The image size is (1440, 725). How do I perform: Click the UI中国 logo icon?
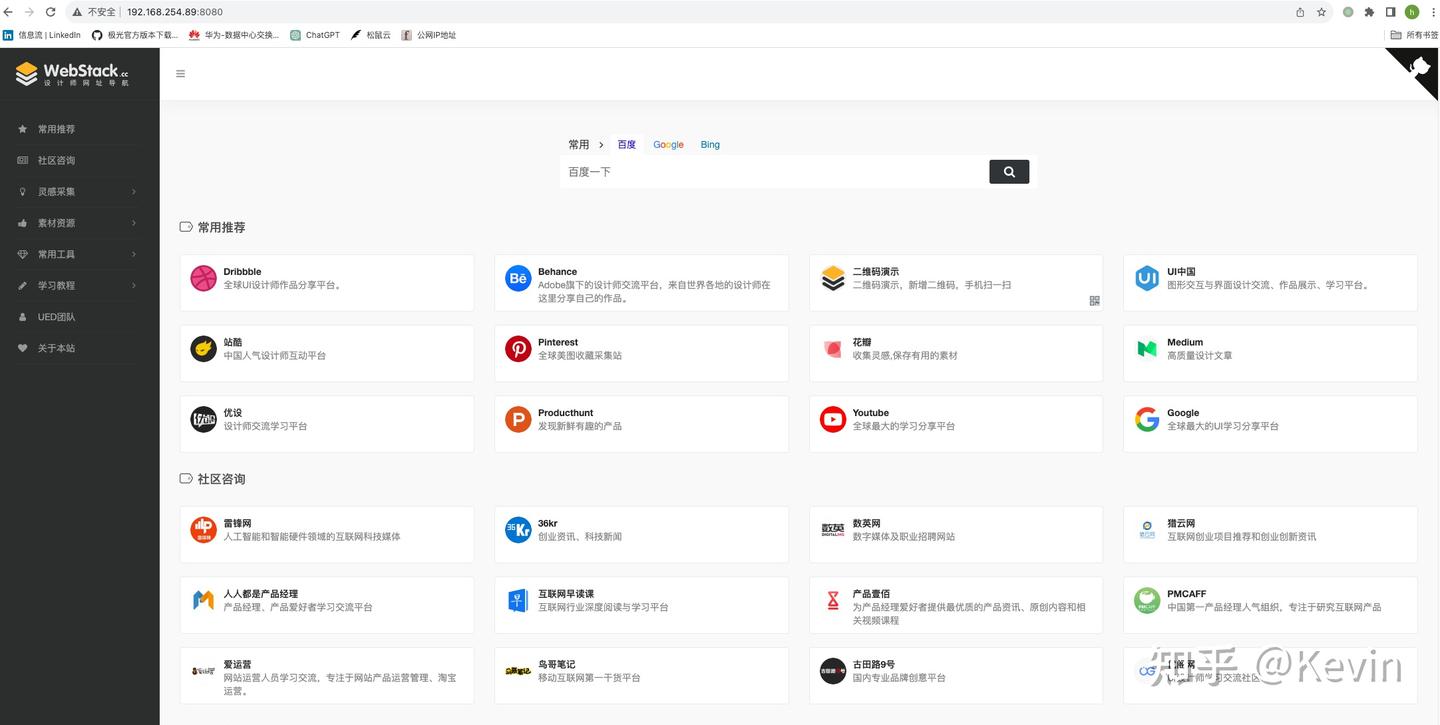click(1147, 278)
